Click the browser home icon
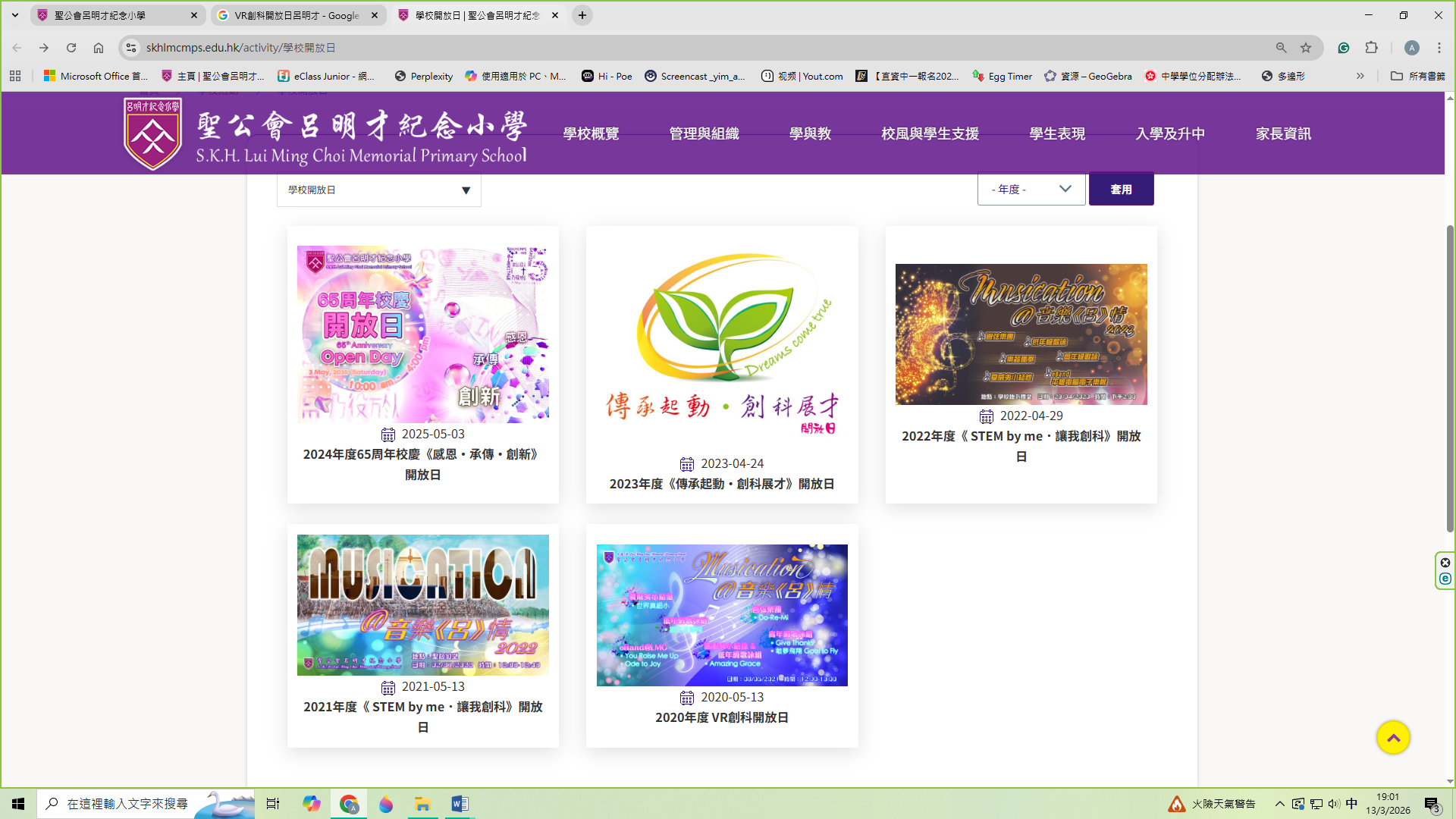The image size is (1456, 819). [x=99, y=48]
